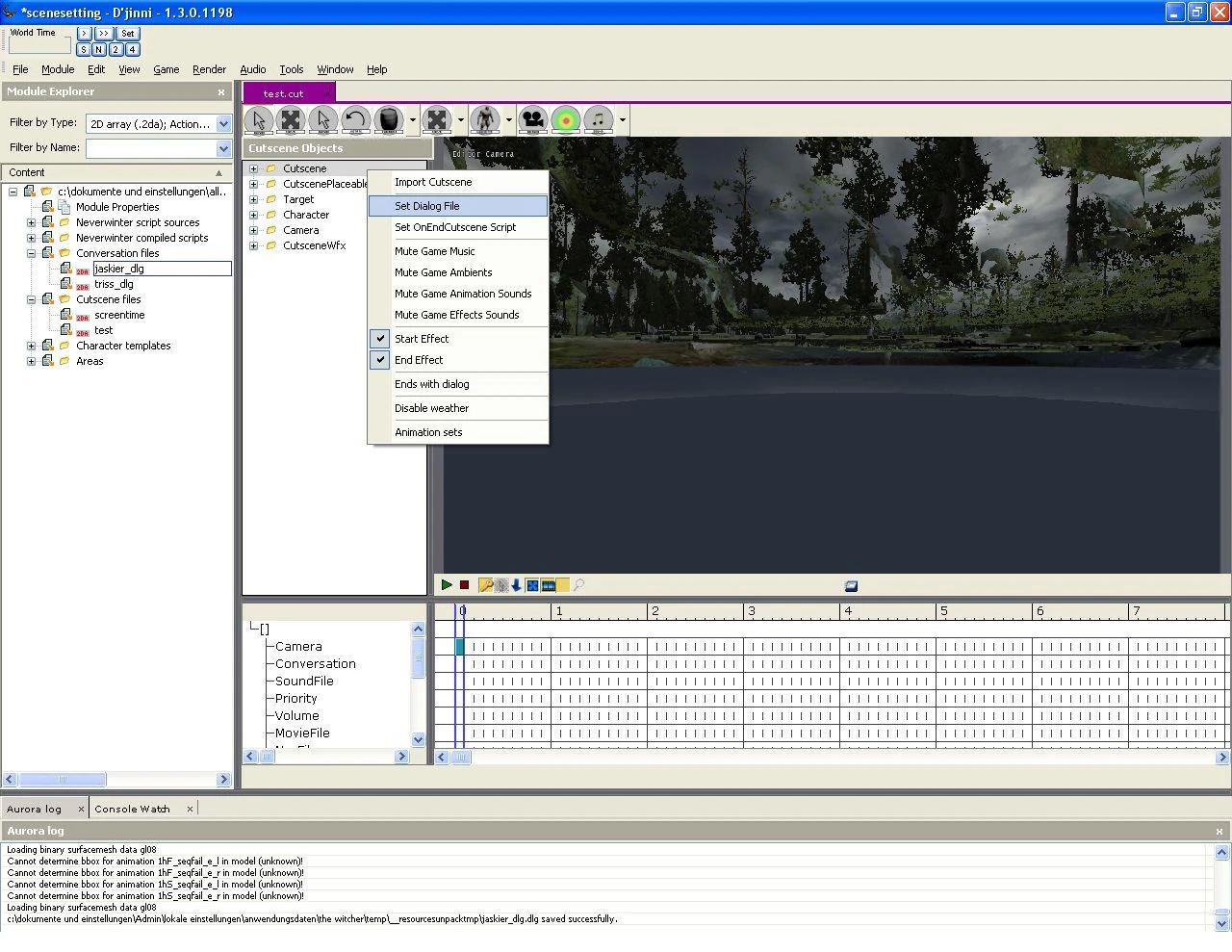The height and width of the screenshot is (952, 1232).
Task: Expand the Character templates tree node
Action: pyautogui.click(x=31, y=346)
